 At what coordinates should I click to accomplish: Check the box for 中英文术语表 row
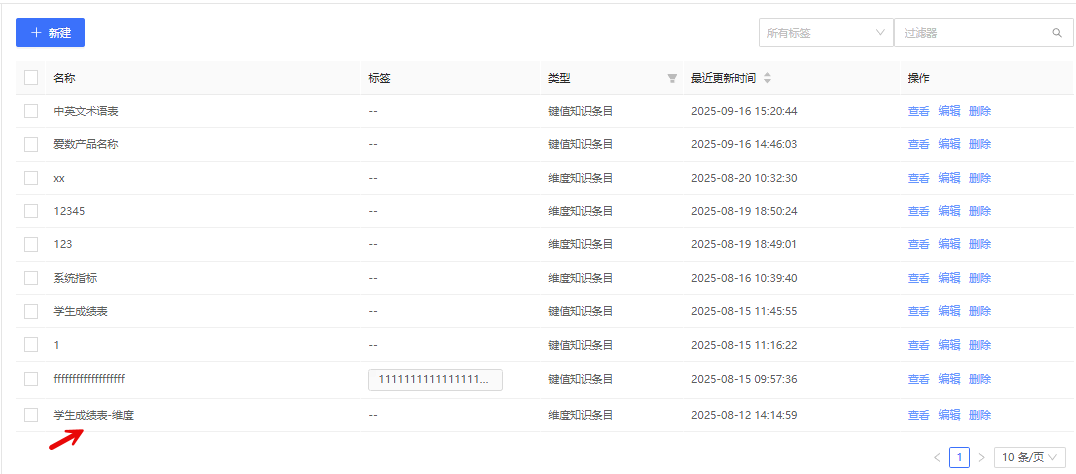pyautogui.click(x=31, y=111)
